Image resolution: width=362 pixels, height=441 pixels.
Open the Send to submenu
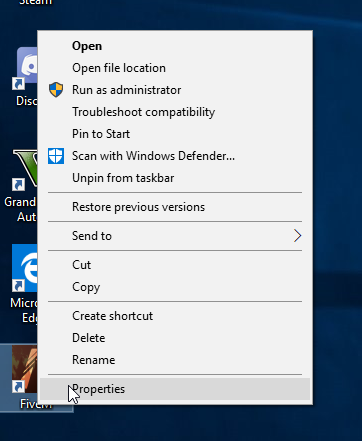tap(175, 236)
